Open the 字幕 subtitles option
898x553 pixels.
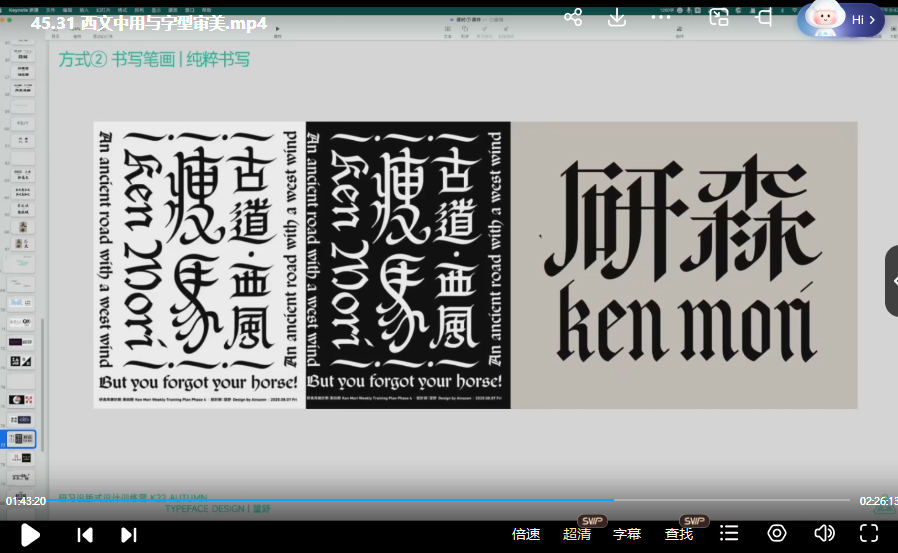627,534
